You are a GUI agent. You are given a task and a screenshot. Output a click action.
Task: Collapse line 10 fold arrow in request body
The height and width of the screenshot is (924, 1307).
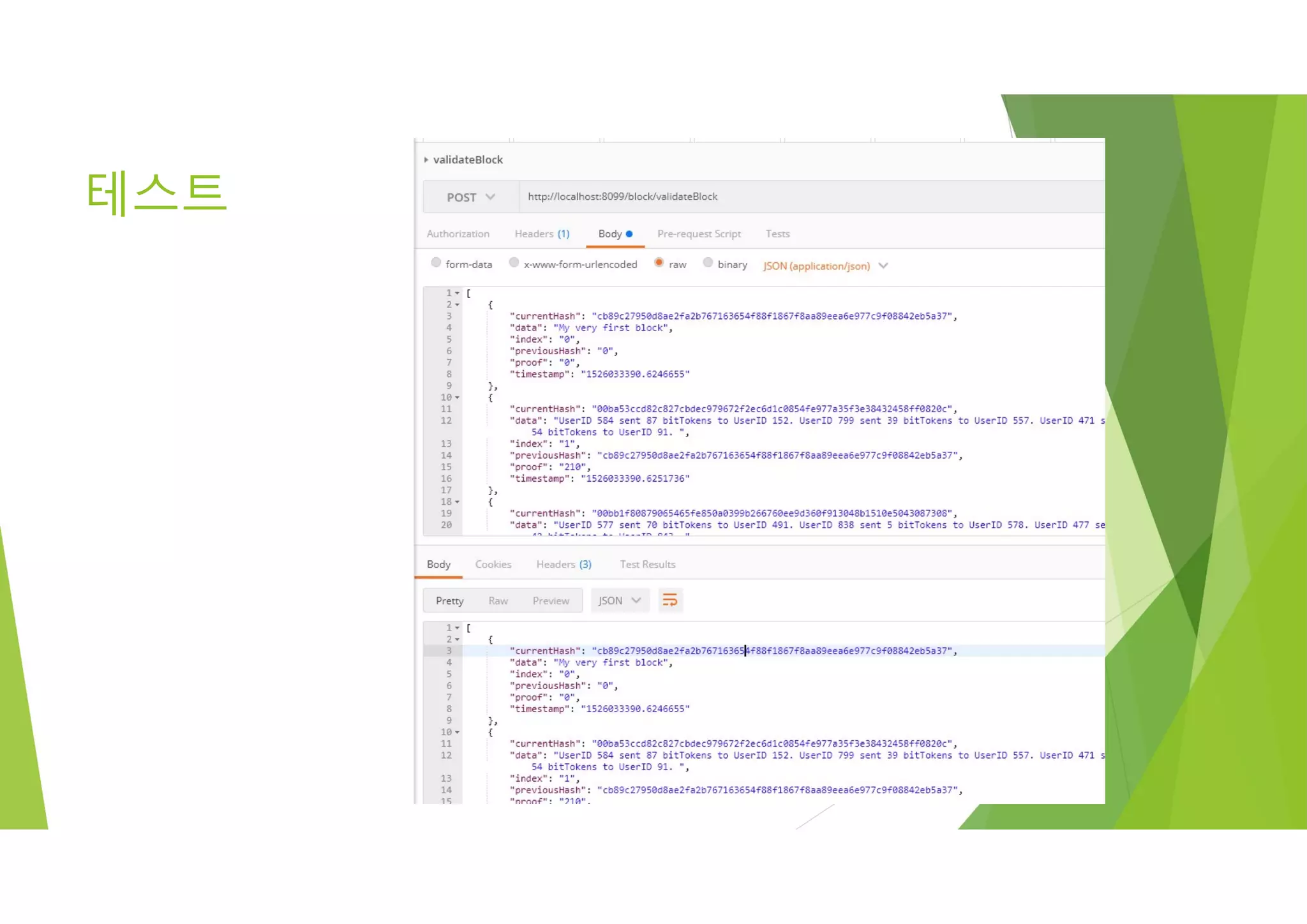(x=457, y=398)
